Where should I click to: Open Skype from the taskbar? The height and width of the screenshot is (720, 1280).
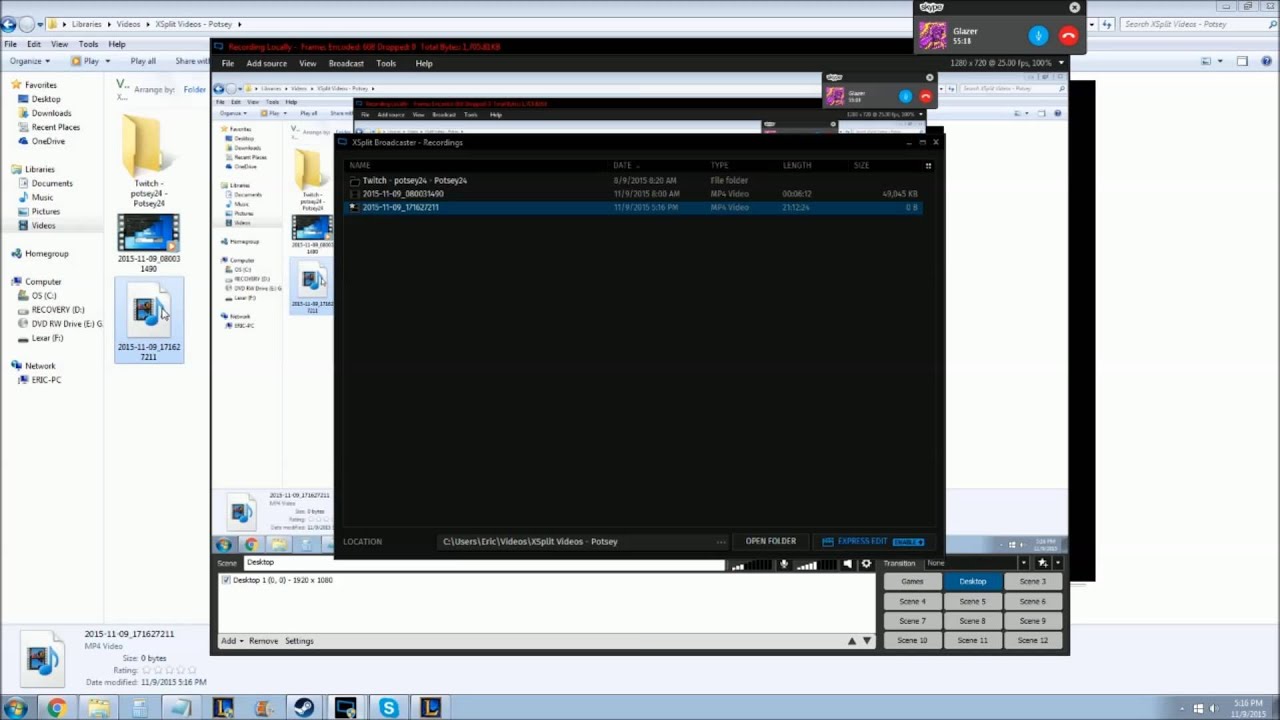(388, 708)
